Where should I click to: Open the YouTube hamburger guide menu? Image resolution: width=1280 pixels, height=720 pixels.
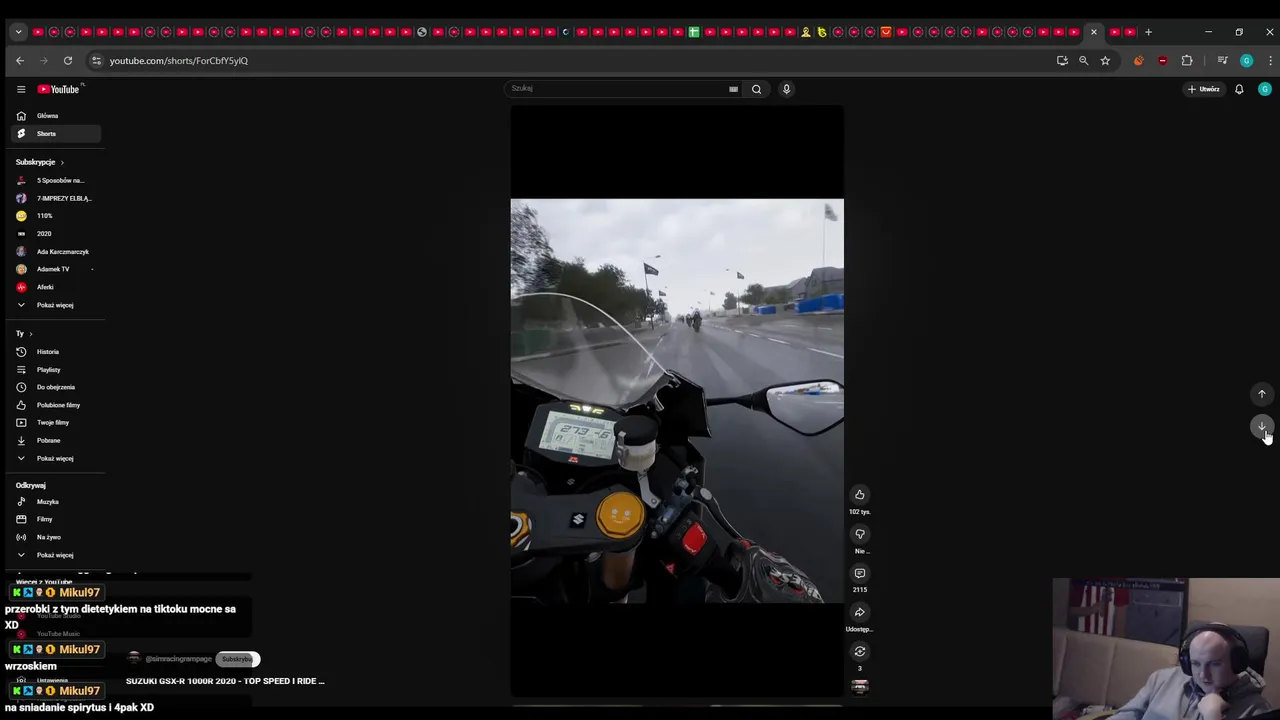tap(20, 89)
